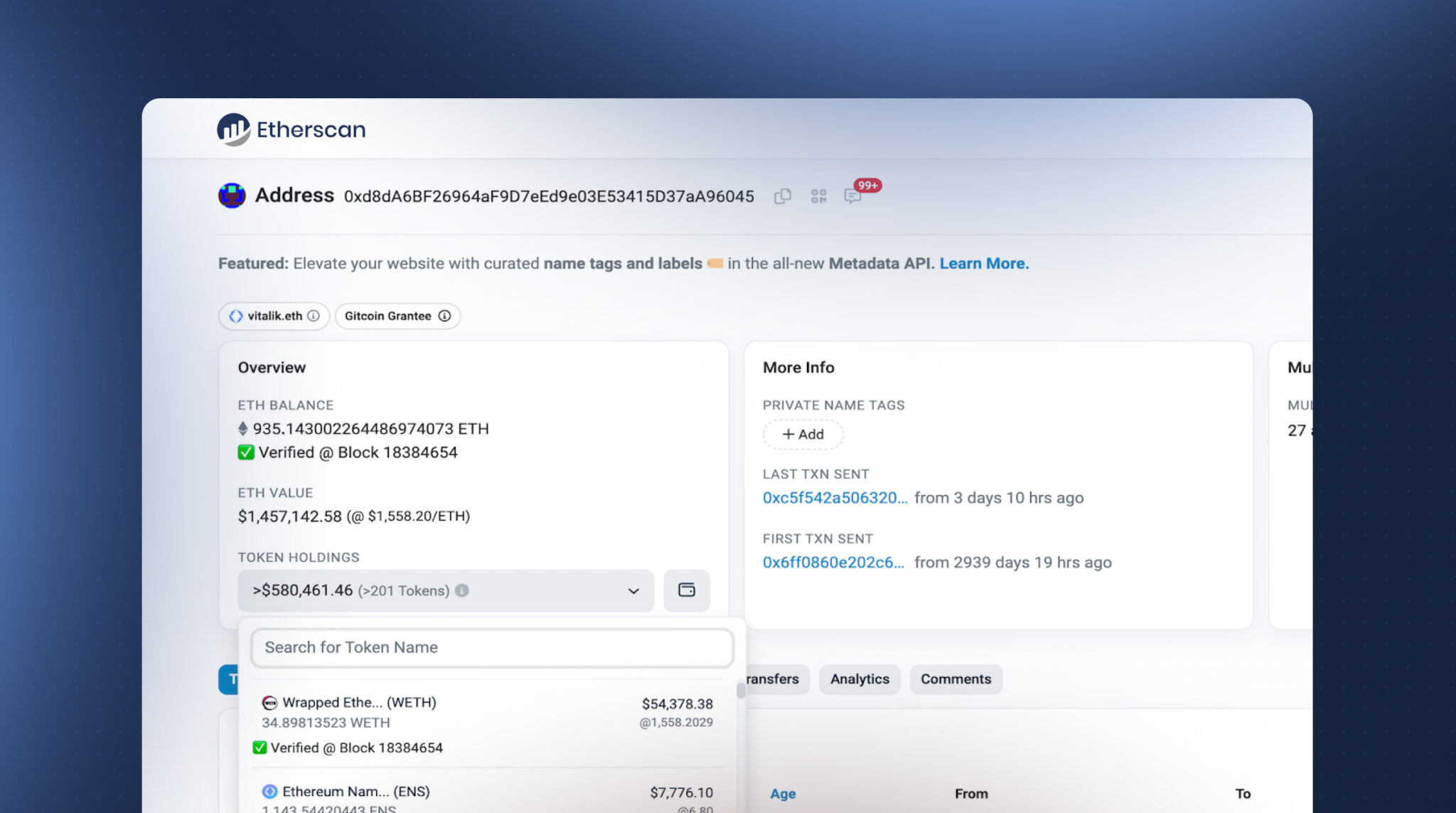Viewport: 1456px width, 813px height.
Task: Click the info icon next to >201 Tokens
Action: 463,590
